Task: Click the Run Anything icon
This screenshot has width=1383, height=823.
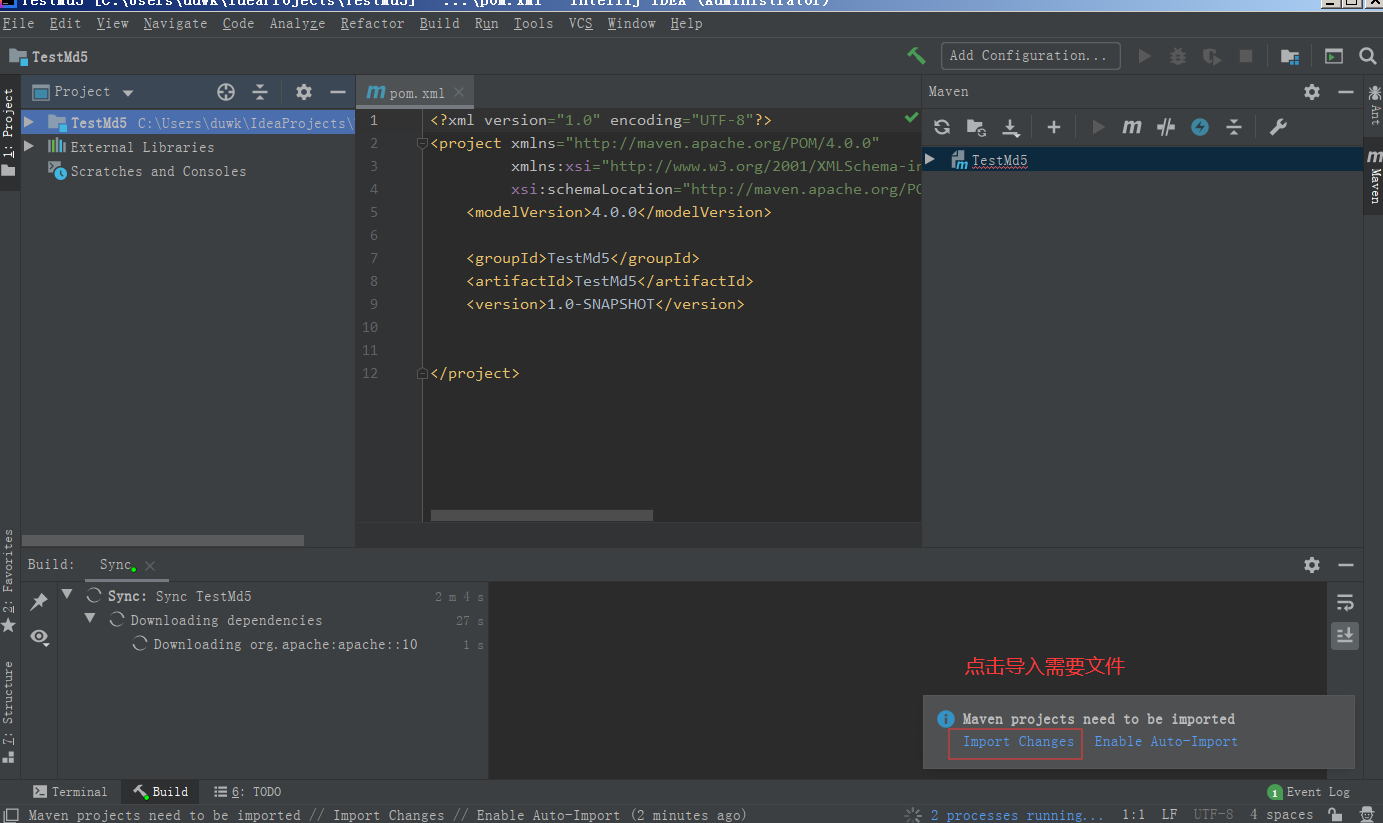Action: pyautogui.click(x=1334, y=57)
